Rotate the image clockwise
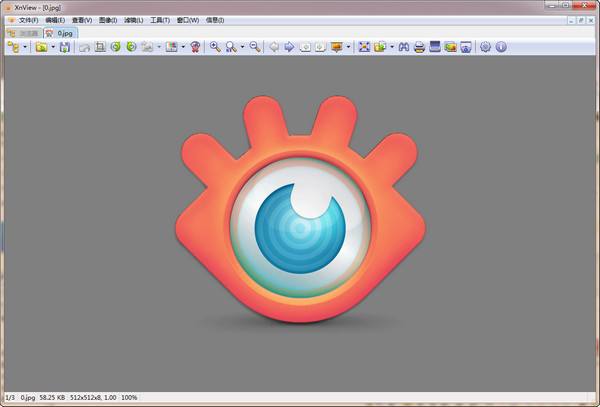Viewport: 600px width, 407px height. pyautogui.click(x=131, y=47)
